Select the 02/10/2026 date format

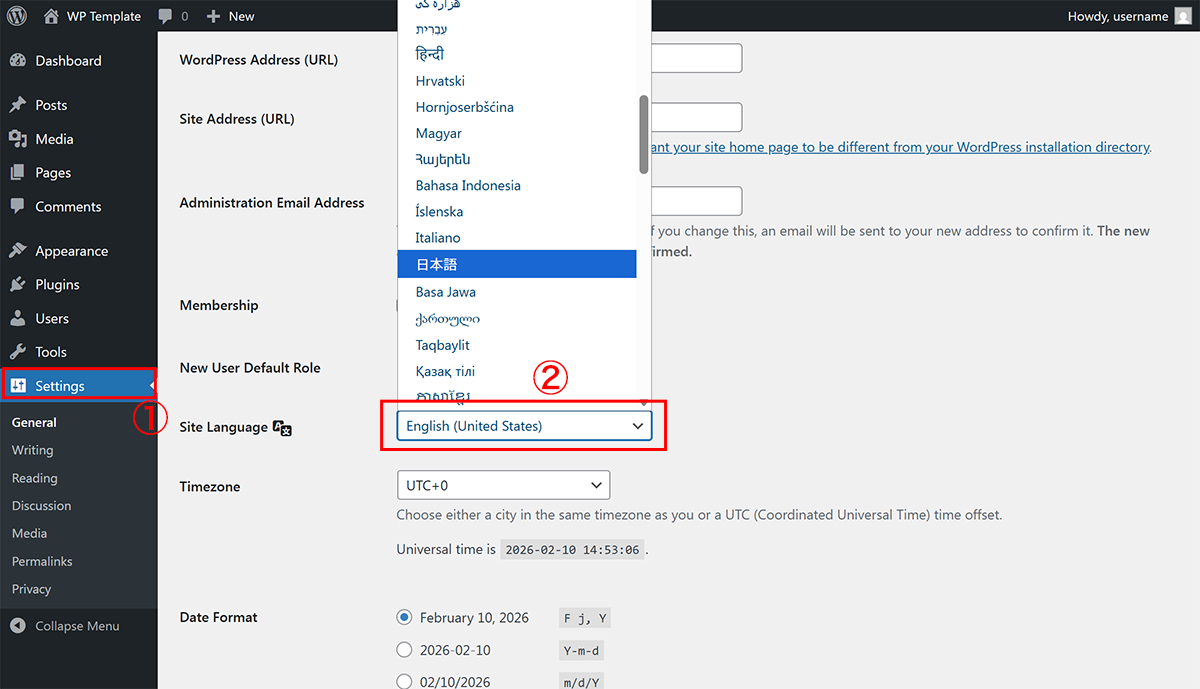[404, 681]
